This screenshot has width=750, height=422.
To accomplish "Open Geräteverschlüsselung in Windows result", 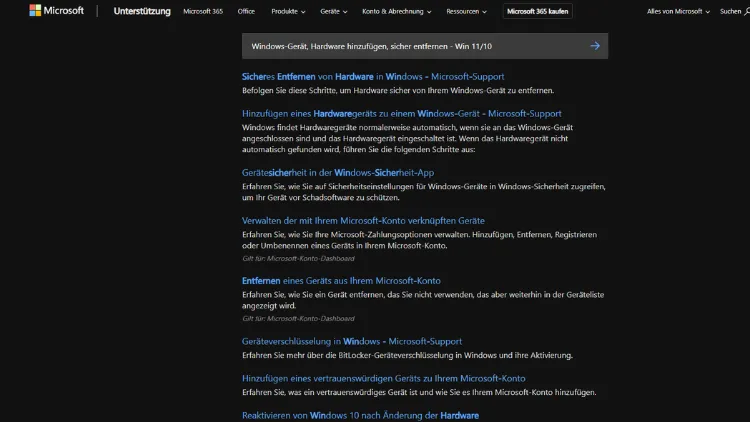I will pos(352,342).
